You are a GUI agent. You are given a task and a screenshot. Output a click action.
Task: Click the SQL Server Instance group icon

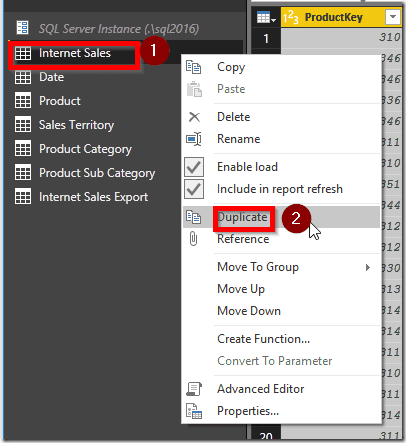tap(23, 28)
